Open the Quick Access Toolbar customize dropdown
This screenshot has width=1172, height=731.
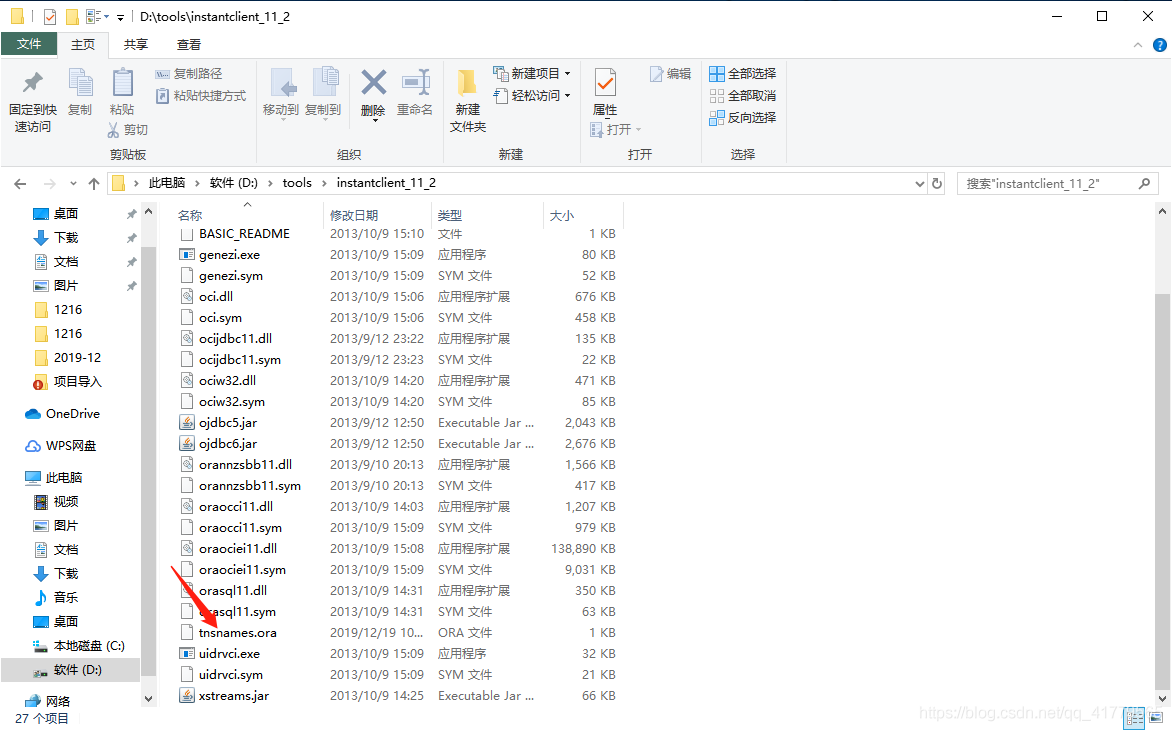tap(120, 16)
